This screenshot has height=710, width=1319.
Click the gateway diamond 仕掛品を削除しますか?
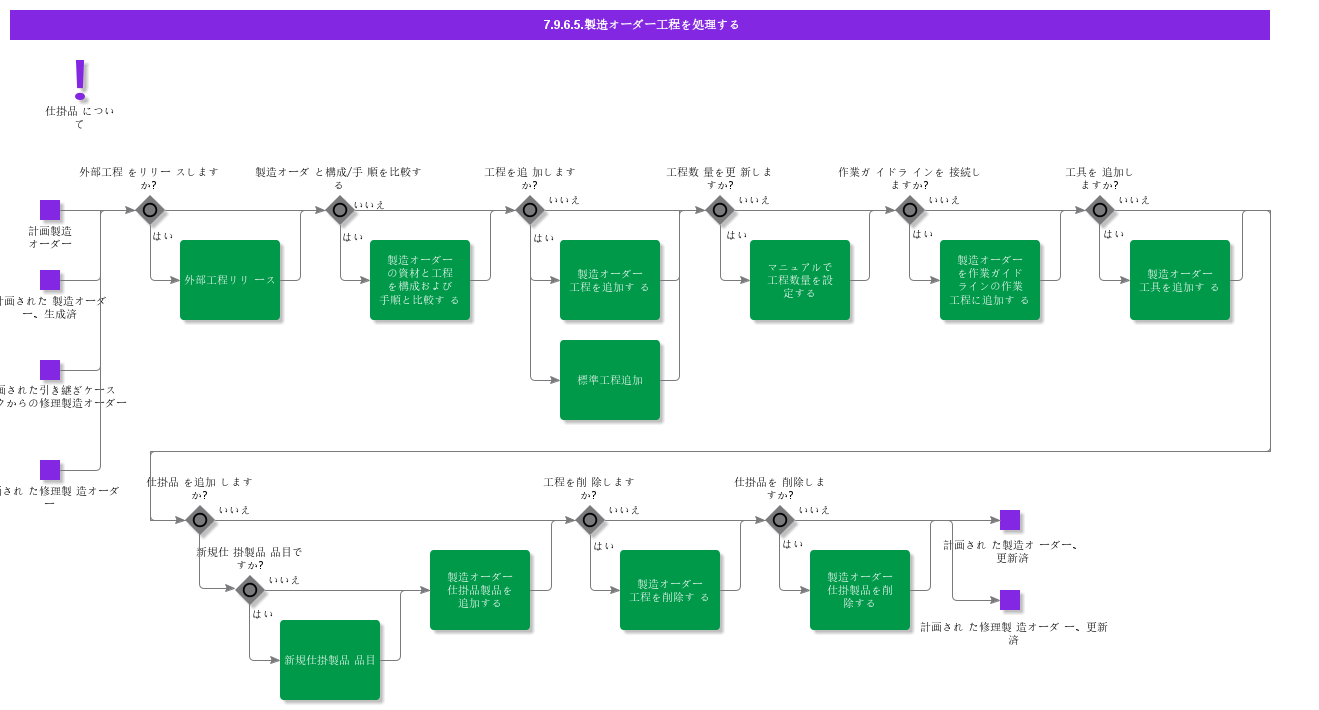pyautogui.click(x=780, y=520)
